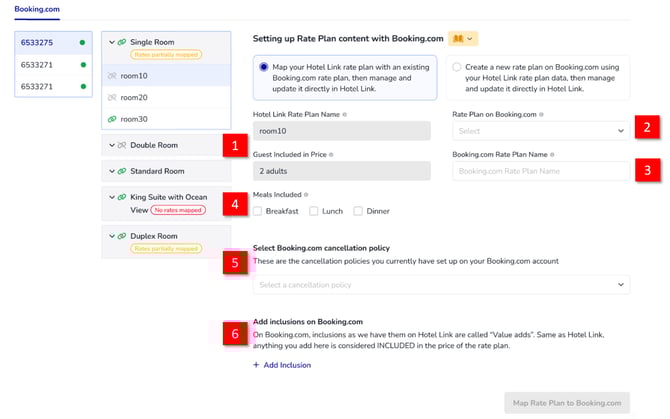The image size is (670, 419).
Task: Click the yellow guide book icon button
Action: 463,38
